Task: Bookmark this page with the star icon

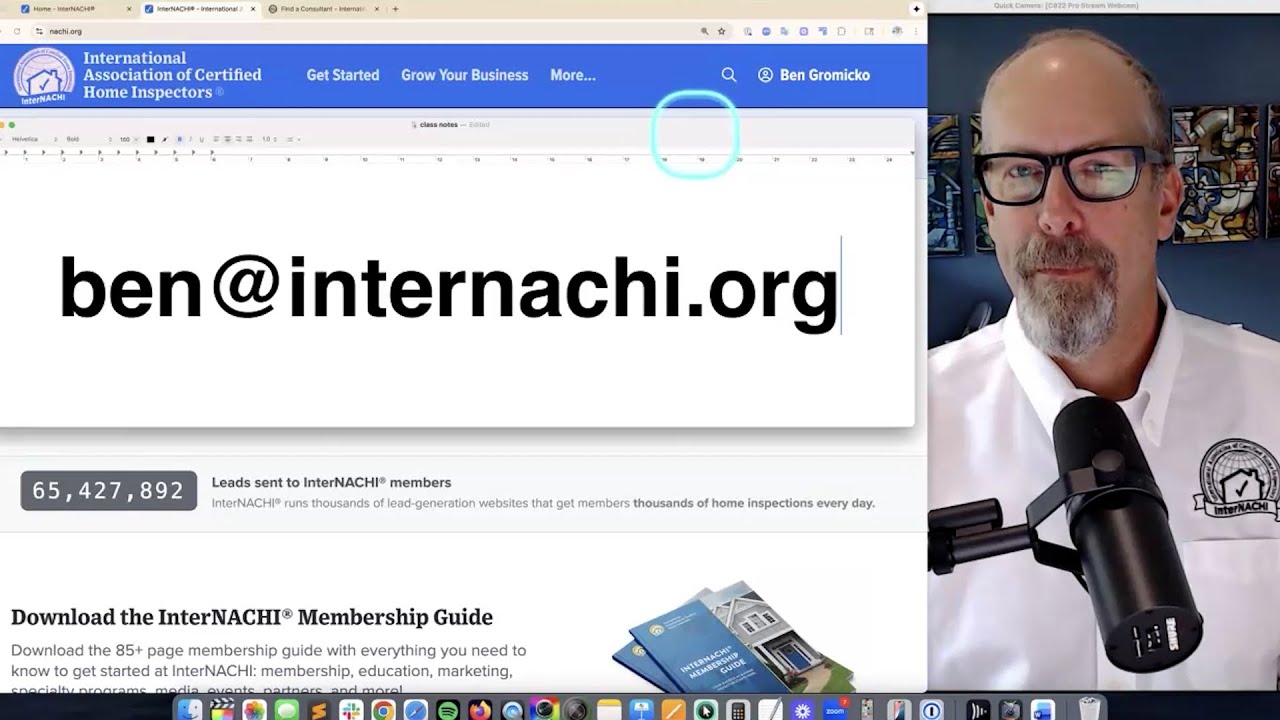Action: click(x=721, y=31)
